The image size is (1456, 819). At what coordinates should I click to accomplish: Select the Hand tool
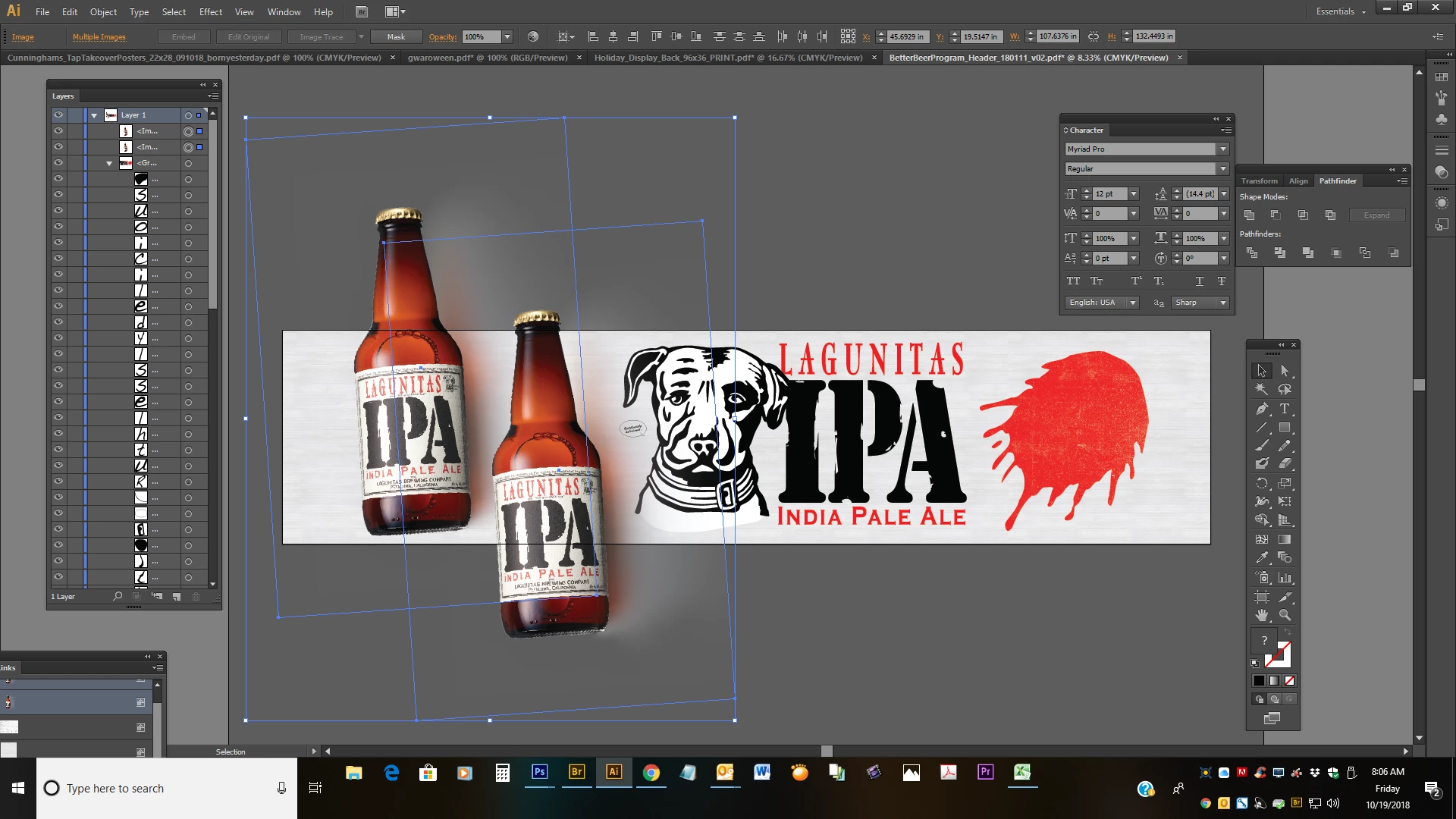tap(1262, 615)
